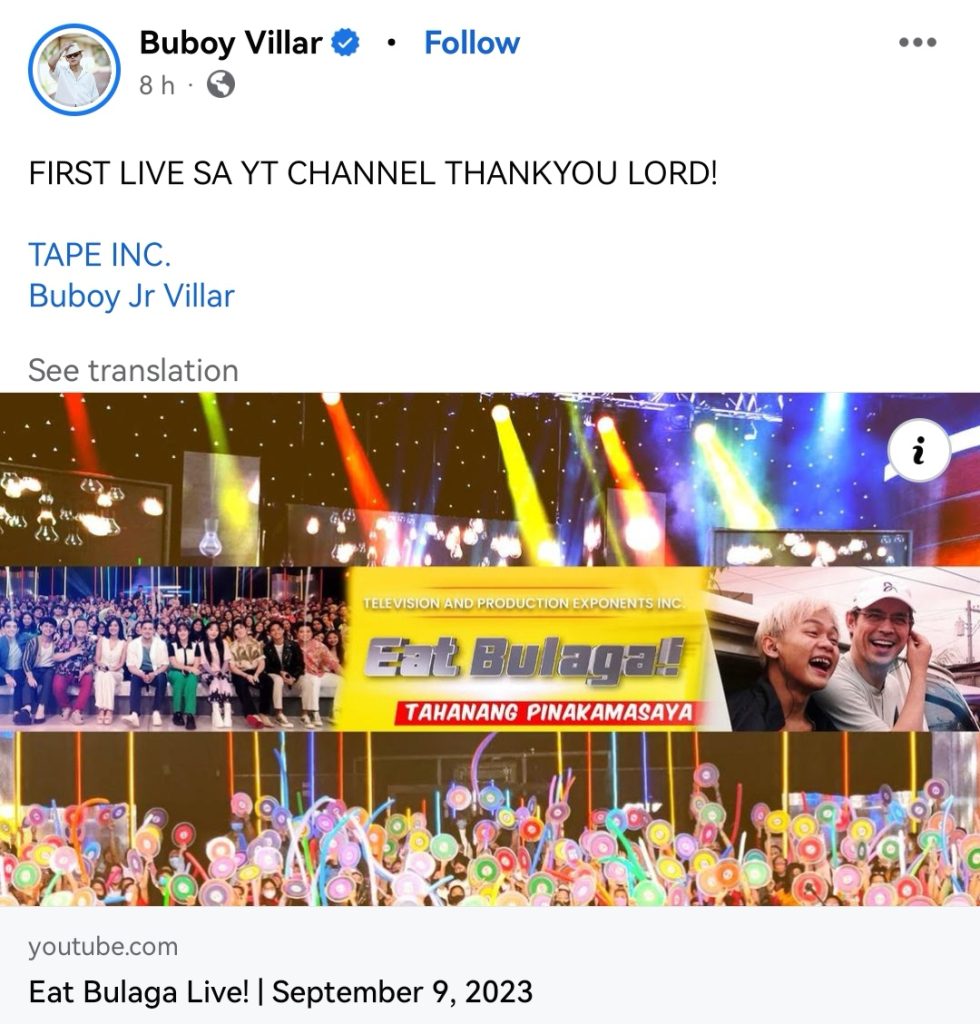Click the info icon on the link preview
Viewport: 980px width, 1024px height.
click(919, 451)
